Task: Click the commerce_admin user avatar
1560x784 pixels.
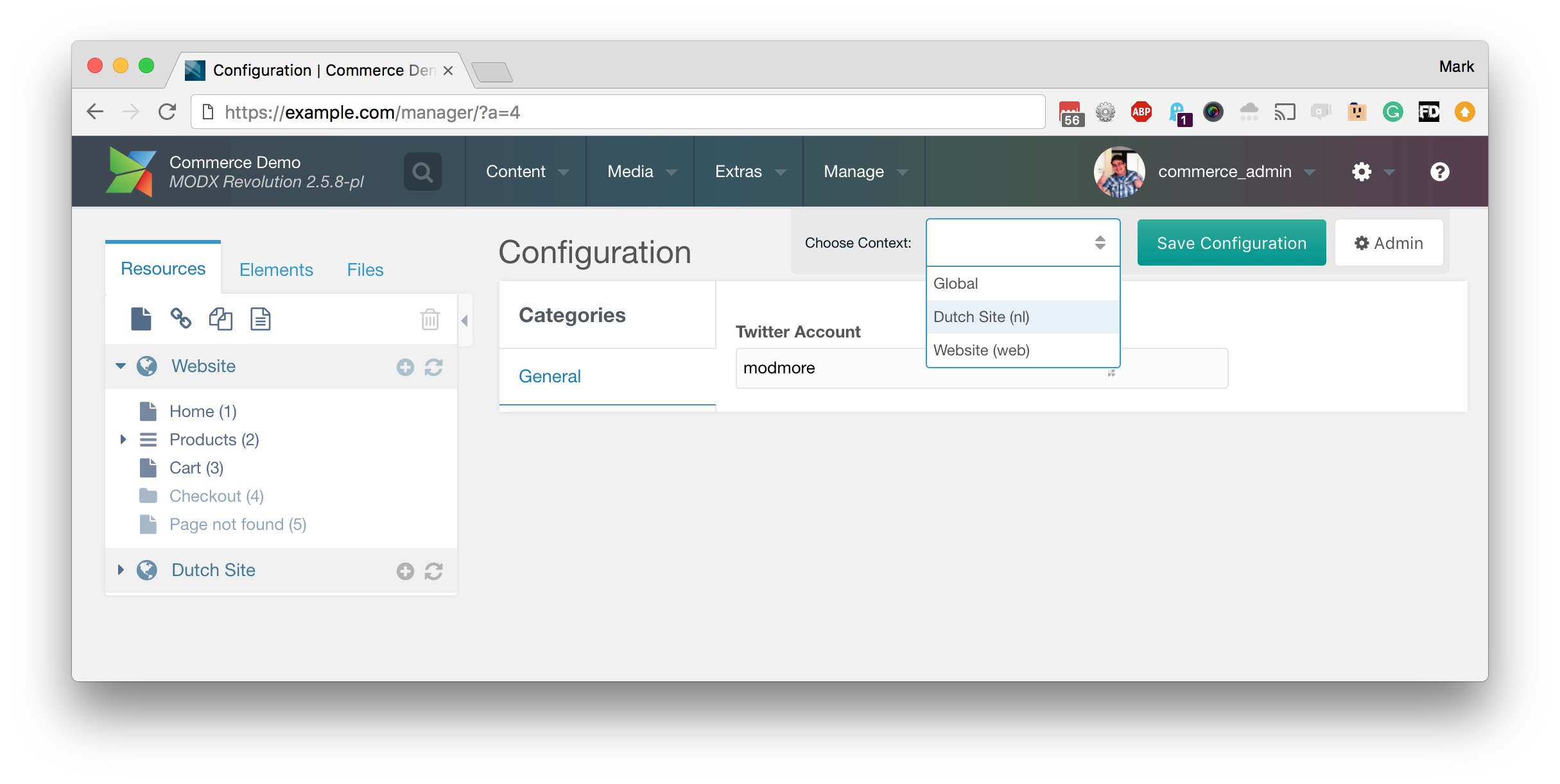Action: click(x=1119, y=171)
